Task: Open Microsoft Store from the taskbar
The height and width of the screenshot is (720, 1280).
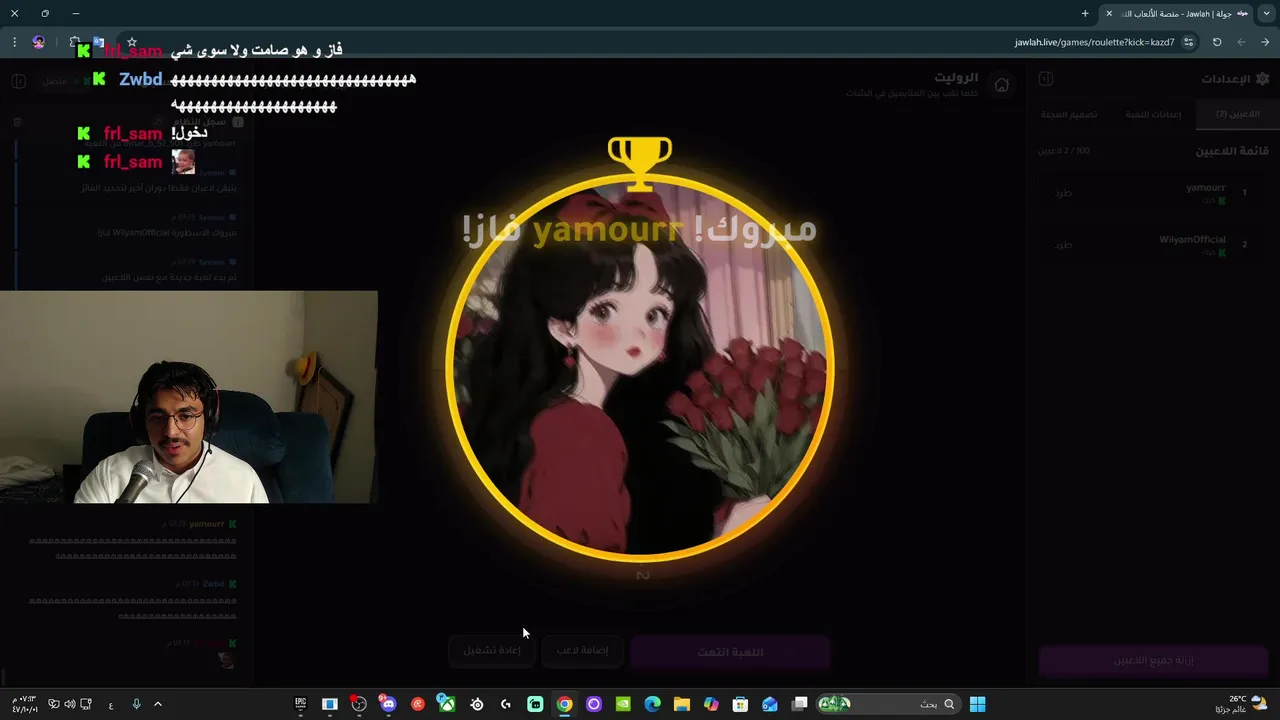Action: tap(740, 704)
